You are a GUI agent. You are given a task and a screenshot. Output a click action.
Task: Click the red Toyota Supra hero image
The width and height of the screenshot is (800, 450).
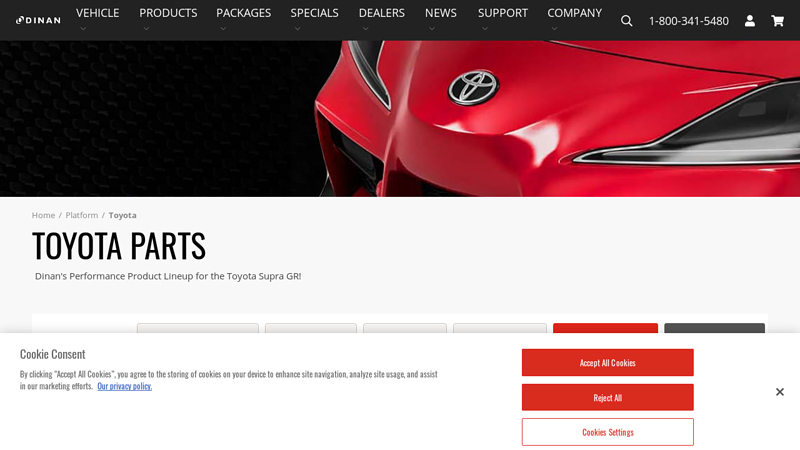tap(400, 118)
